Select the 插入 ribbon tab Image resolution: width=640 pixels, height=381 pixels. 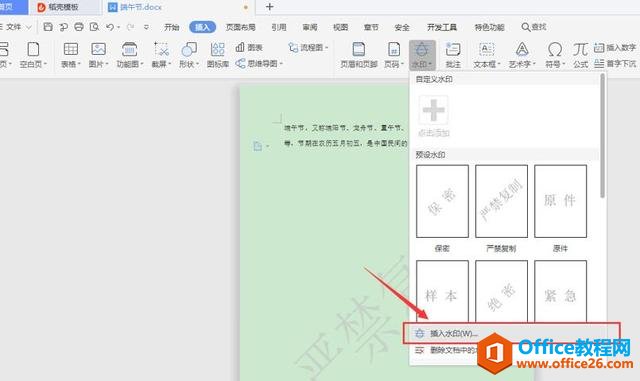[x=202, y=27]
